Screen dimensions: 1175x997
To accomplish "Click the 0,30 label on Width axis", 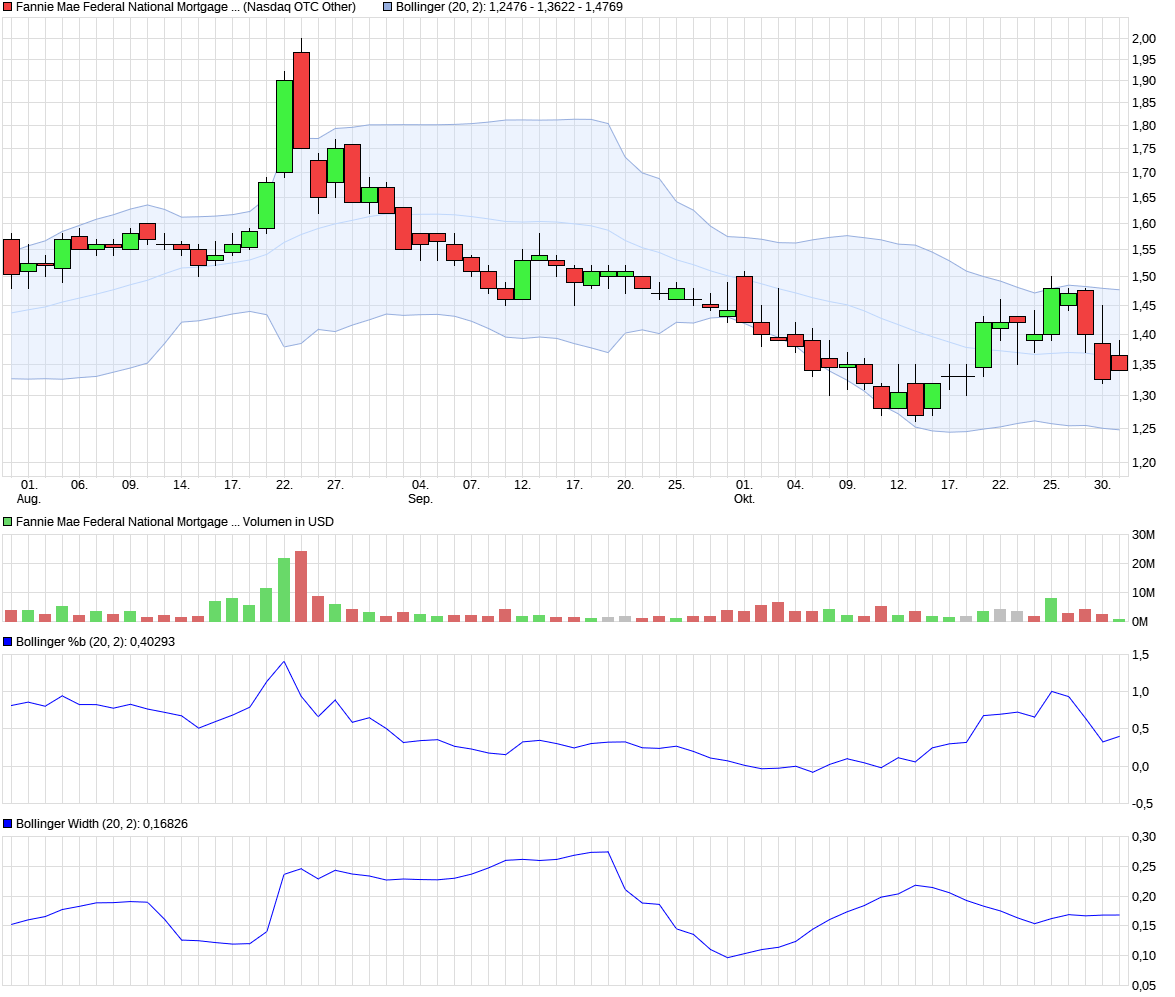I will 1144,837.
